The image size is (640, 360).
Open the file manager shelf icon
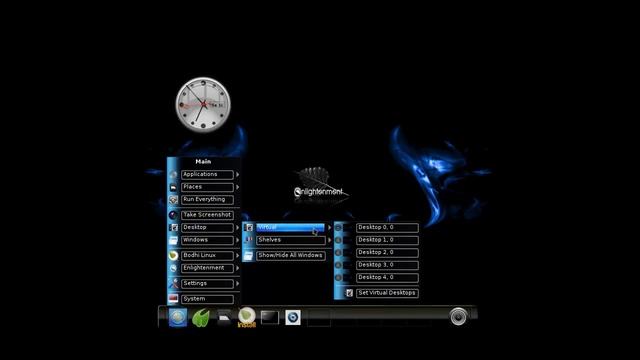[224, 317]
